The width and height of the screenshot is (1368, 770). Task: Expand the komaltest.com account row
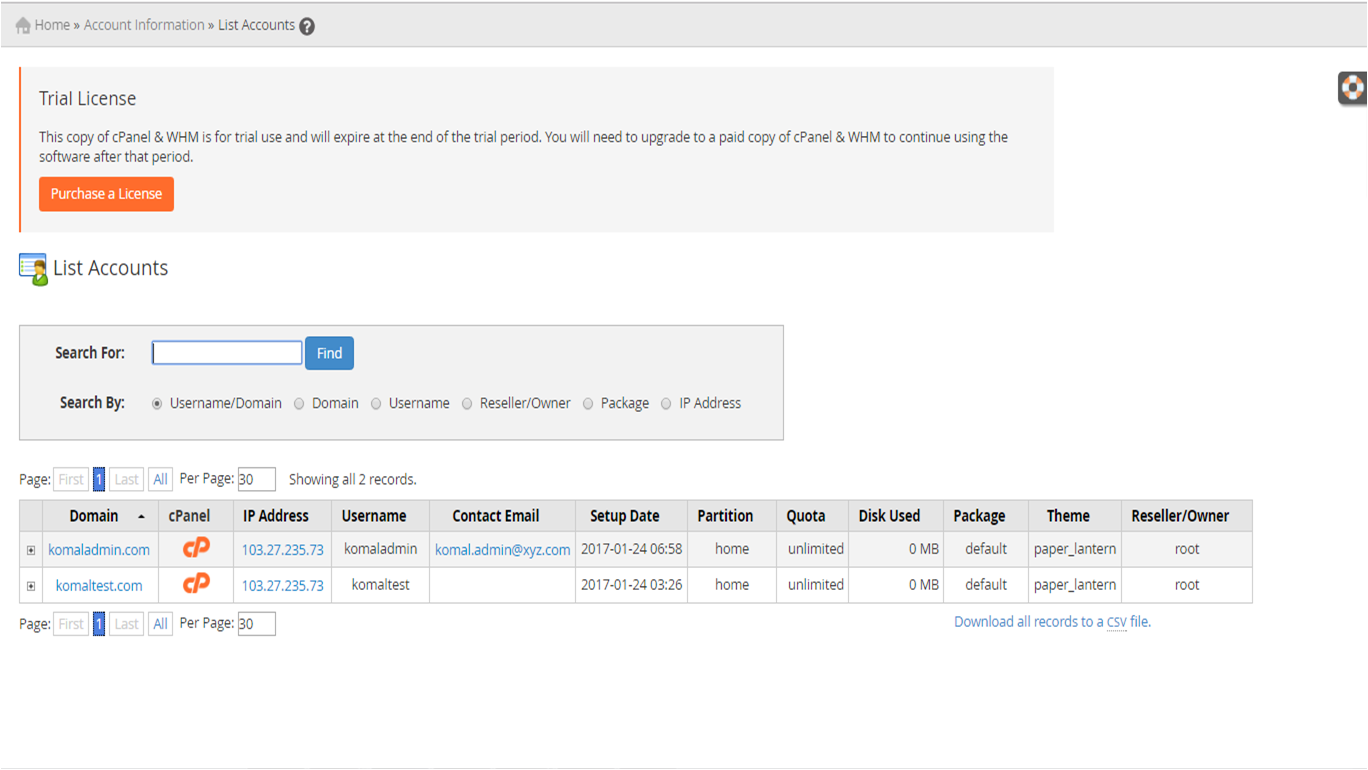[x=31, y=586]
